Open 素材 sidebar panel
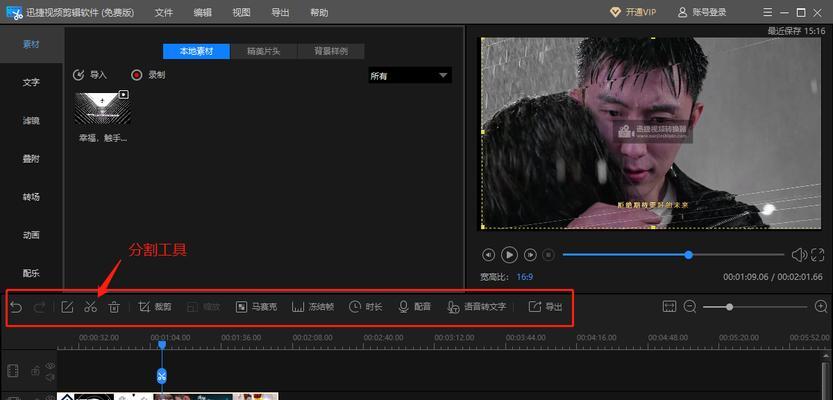The image size is (833, 400). [31, 44]
